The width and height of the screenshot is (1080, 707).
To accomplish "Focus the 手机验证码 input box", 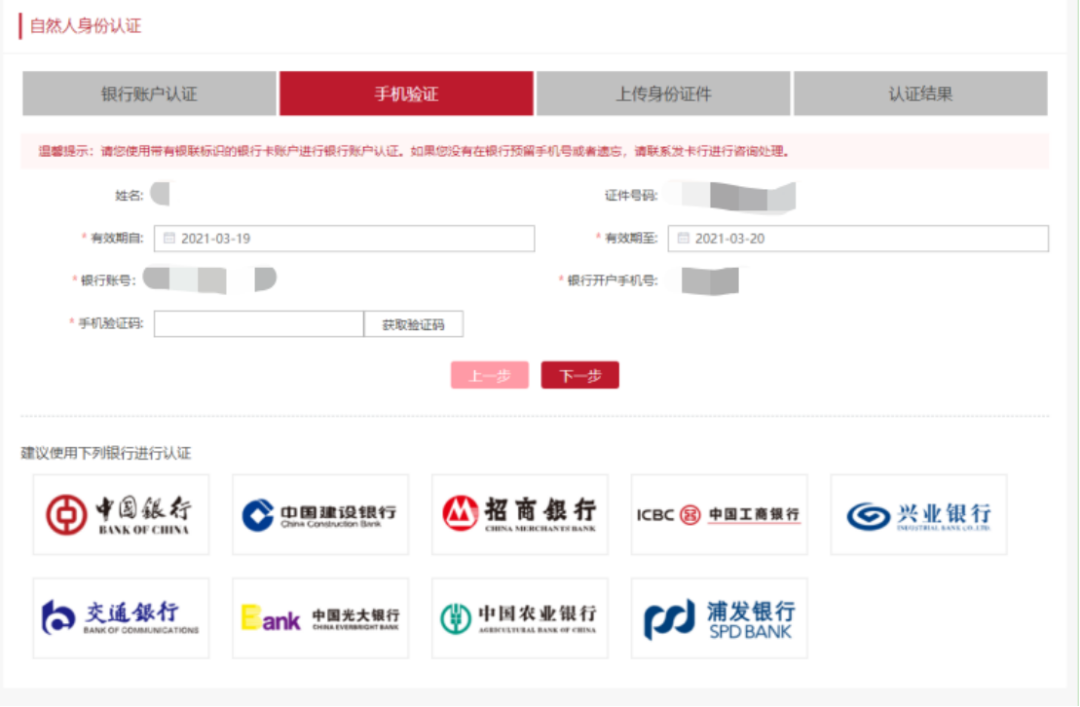I will [259, 324].
